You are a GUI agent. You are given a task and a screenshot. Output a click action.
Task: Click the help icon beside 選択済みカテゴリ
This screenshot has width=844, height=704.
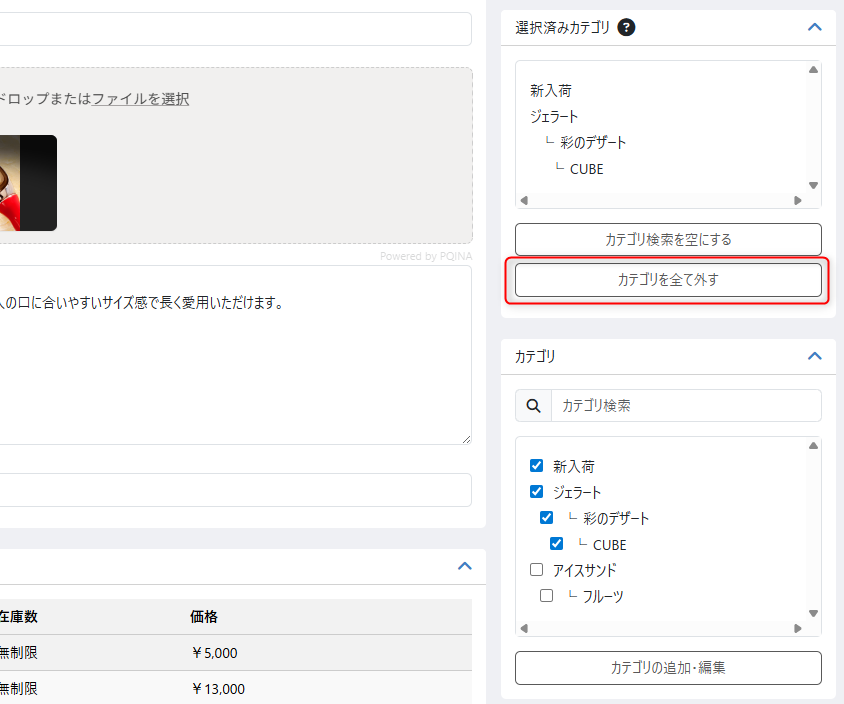click(627, 28)
